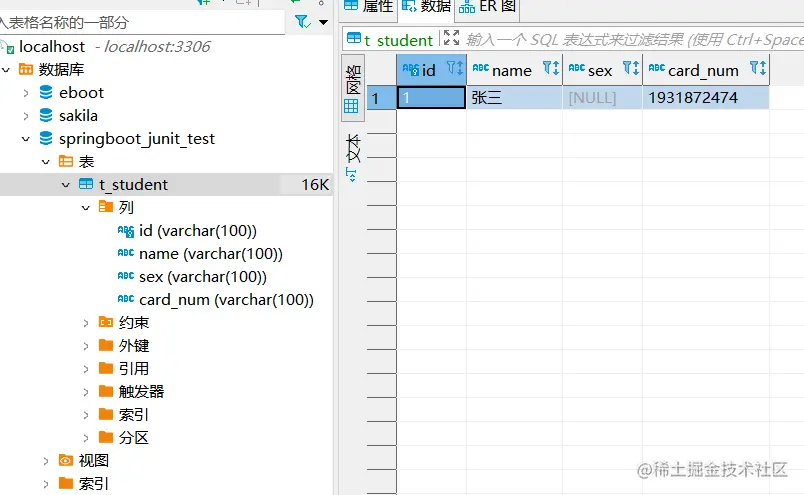Switch to the 数据 data tab
This screenshot has width=804, height=495.
pyautogui.click(x=427, y=7)
